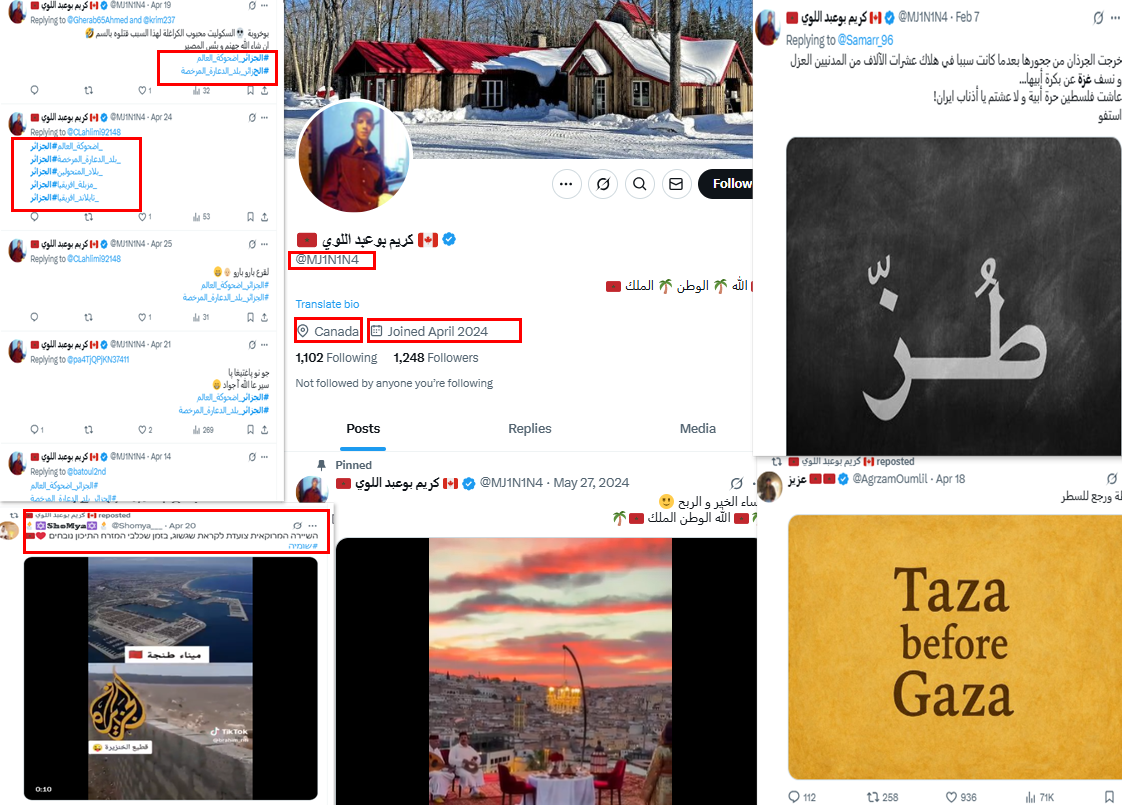Open message envelope icon button
1122x805 pixels.
click(x=675, y=184)
